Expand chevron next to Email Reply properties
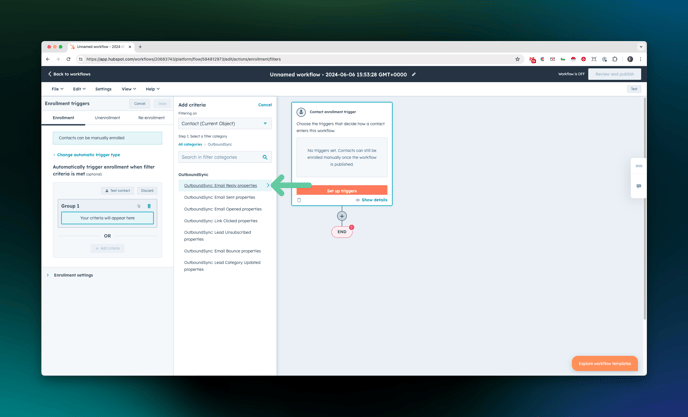Viewport: 688px width, 417px height. pyautogui.click(x=268, y=186)
